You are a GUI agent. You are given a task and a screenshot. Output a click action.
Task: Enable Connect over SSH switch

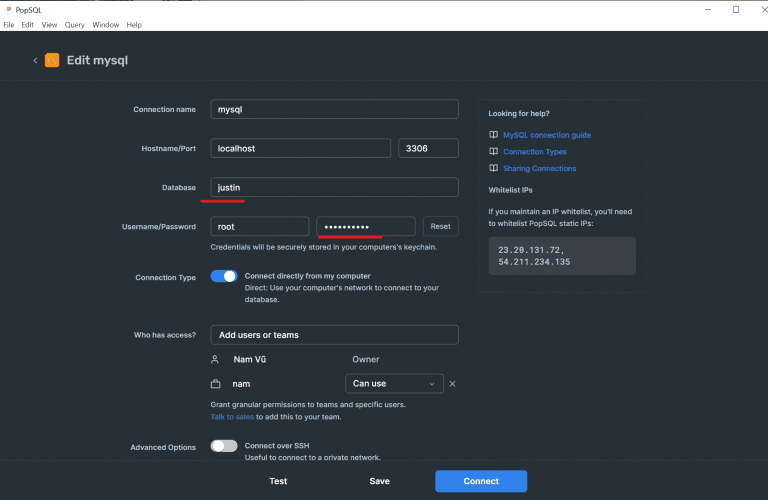tap(224, 446)
